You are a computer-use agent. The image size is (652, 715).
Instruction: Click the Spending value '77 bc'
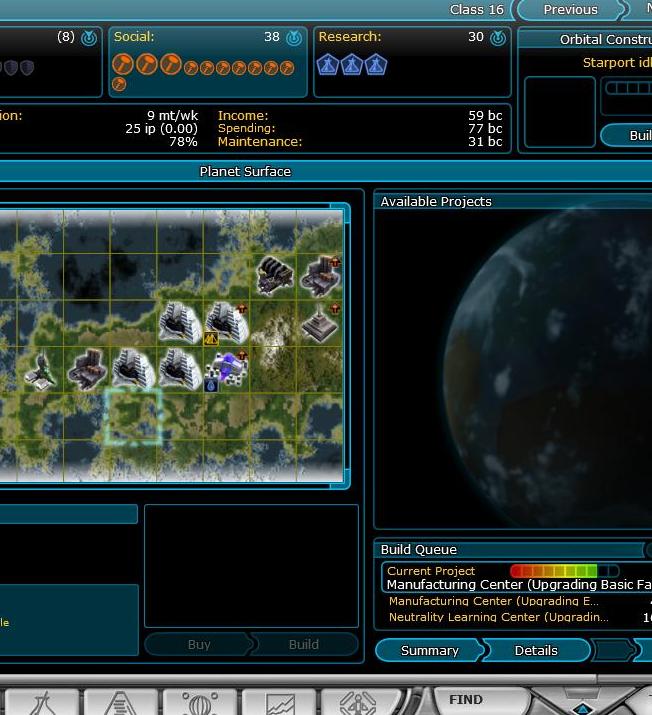point(485,129)
